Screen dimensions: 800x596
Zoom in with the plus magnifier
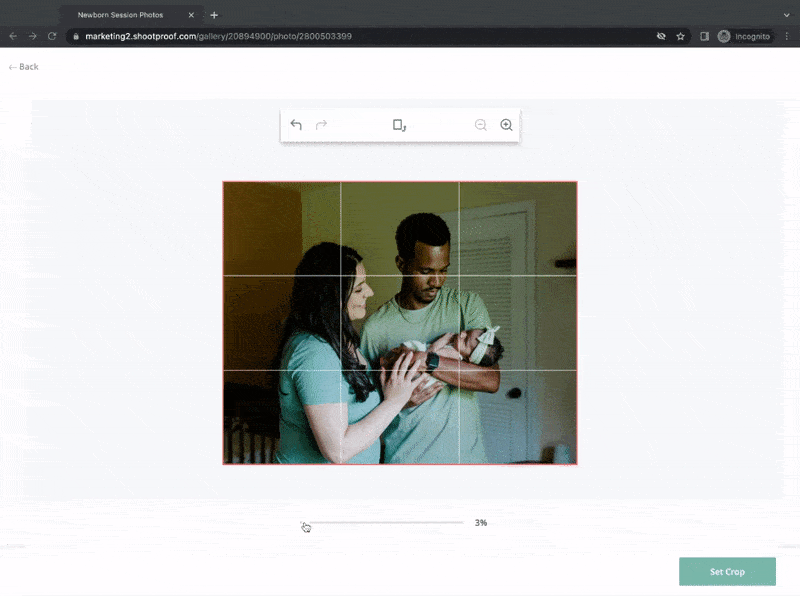pyautogui.click(x=506, y=125)
